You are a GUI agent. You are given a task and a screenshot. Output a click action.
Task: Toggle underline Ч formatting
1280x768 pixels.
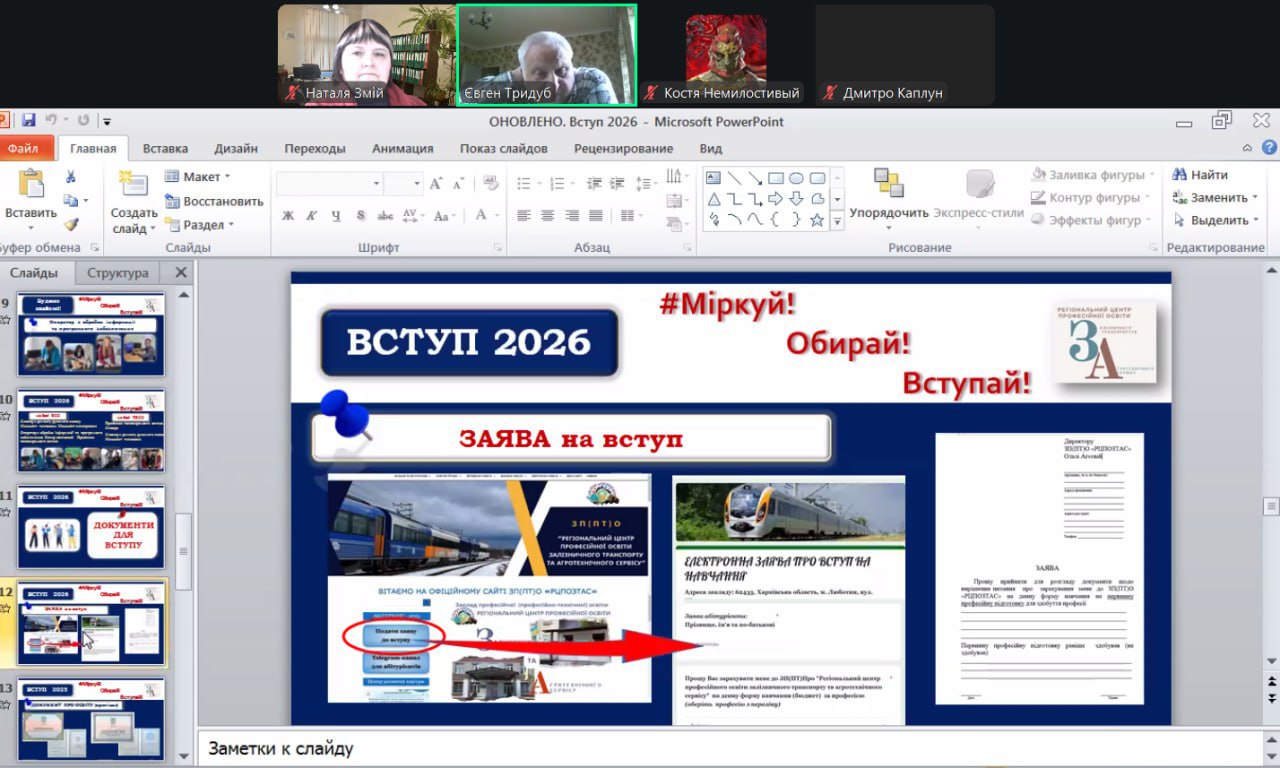point(336,216)
